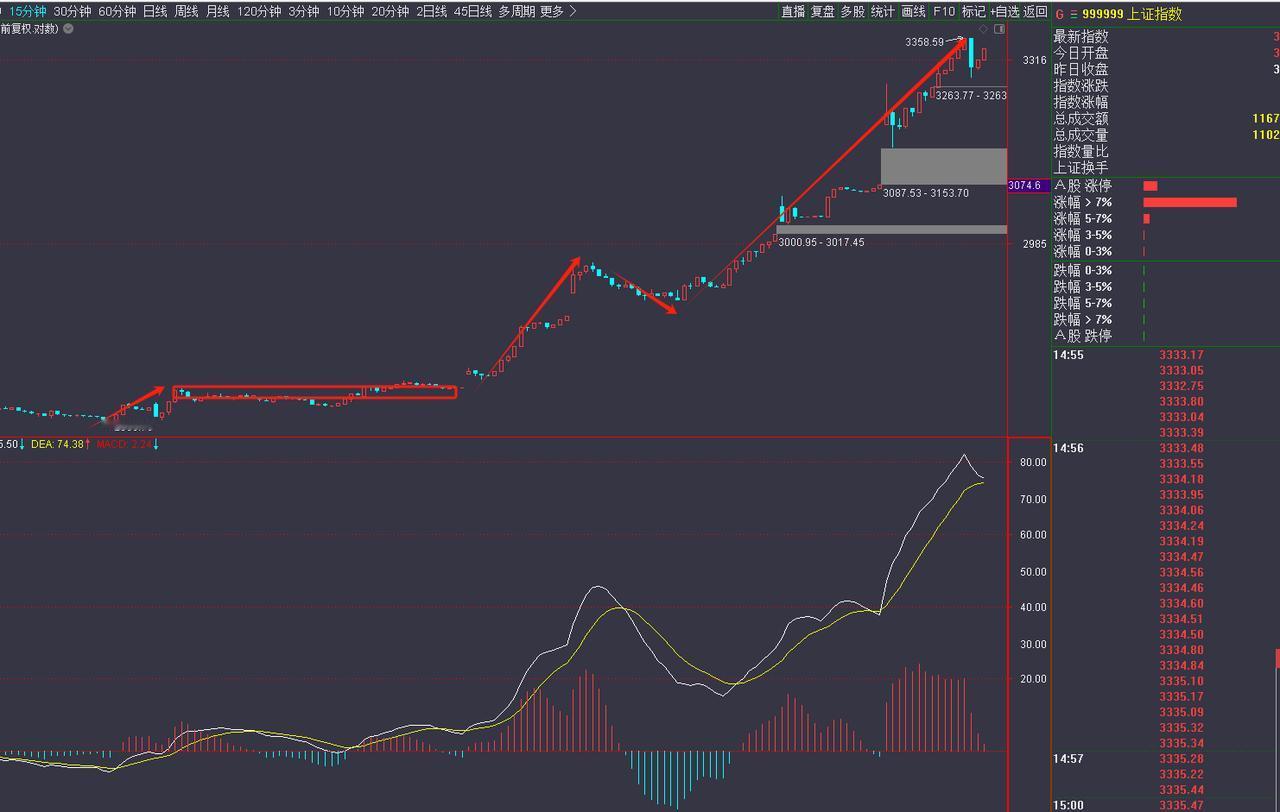Viewport: 1280px width, 812px height.
Task: Click the 指数量比 row label
Action: coord(1081,151)
